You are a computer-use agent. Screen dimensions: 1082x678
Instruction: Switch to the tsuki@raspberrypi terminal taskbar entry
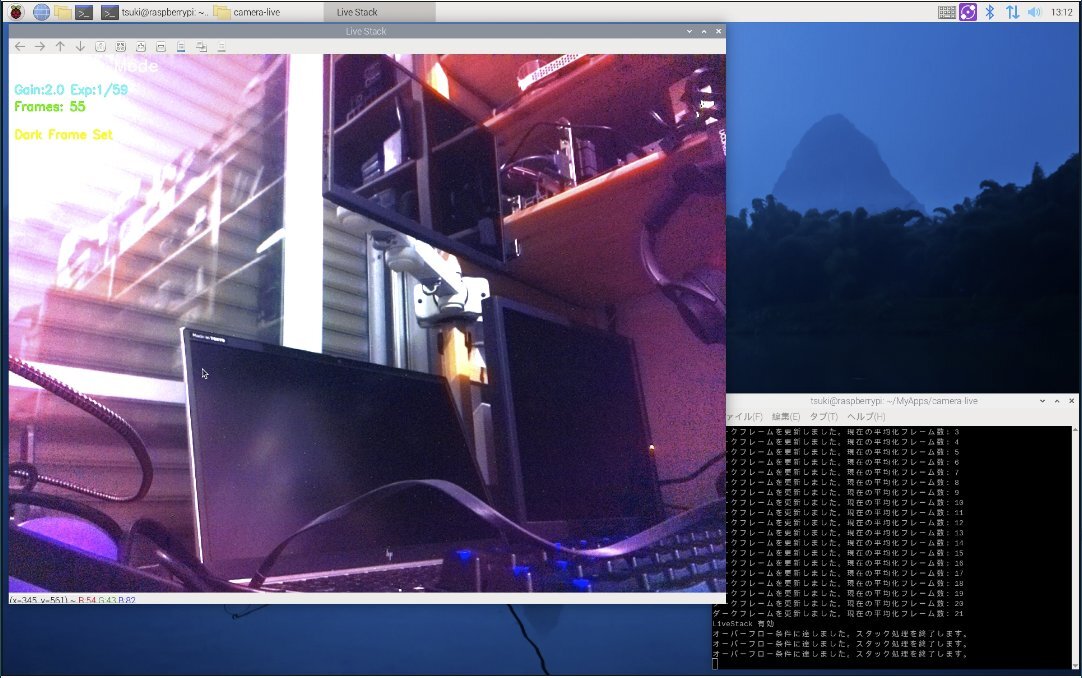(x=154, y=12)
